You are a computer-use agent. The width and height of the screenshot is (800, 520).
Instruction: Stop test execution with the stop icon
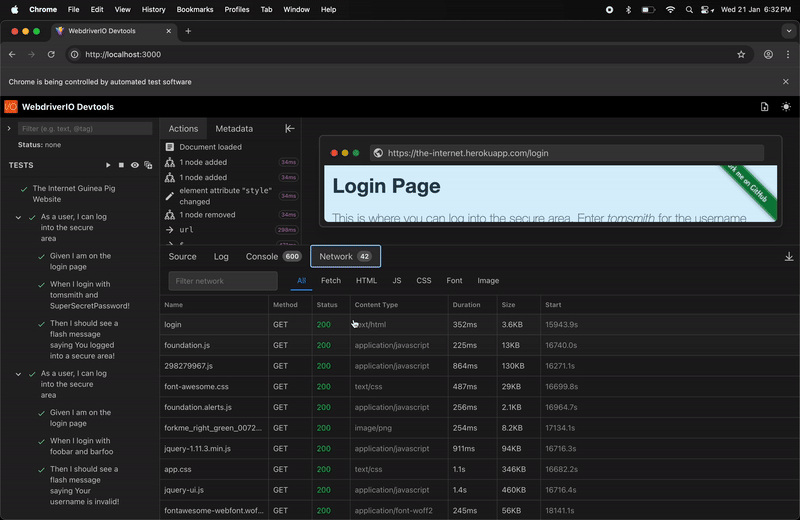tap(122, 165)
